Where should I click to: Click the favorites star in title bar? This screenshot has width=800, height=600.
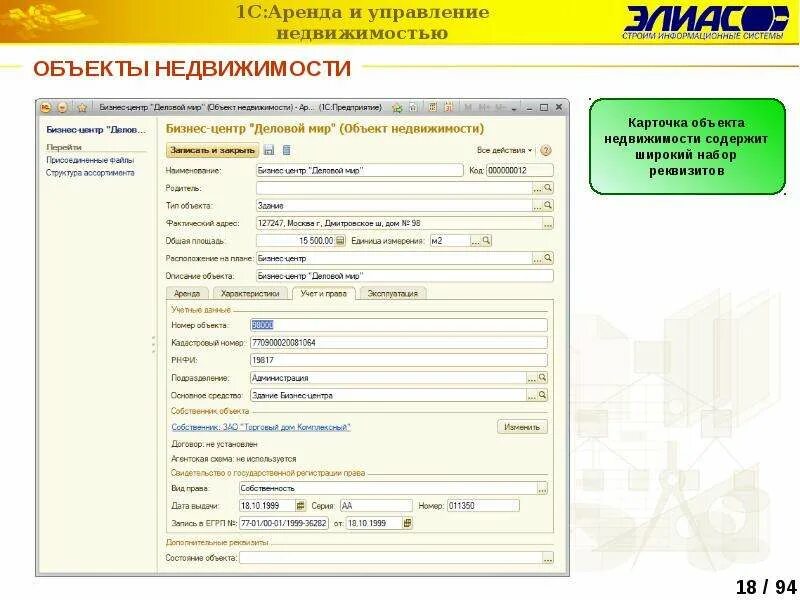point(82,108)
